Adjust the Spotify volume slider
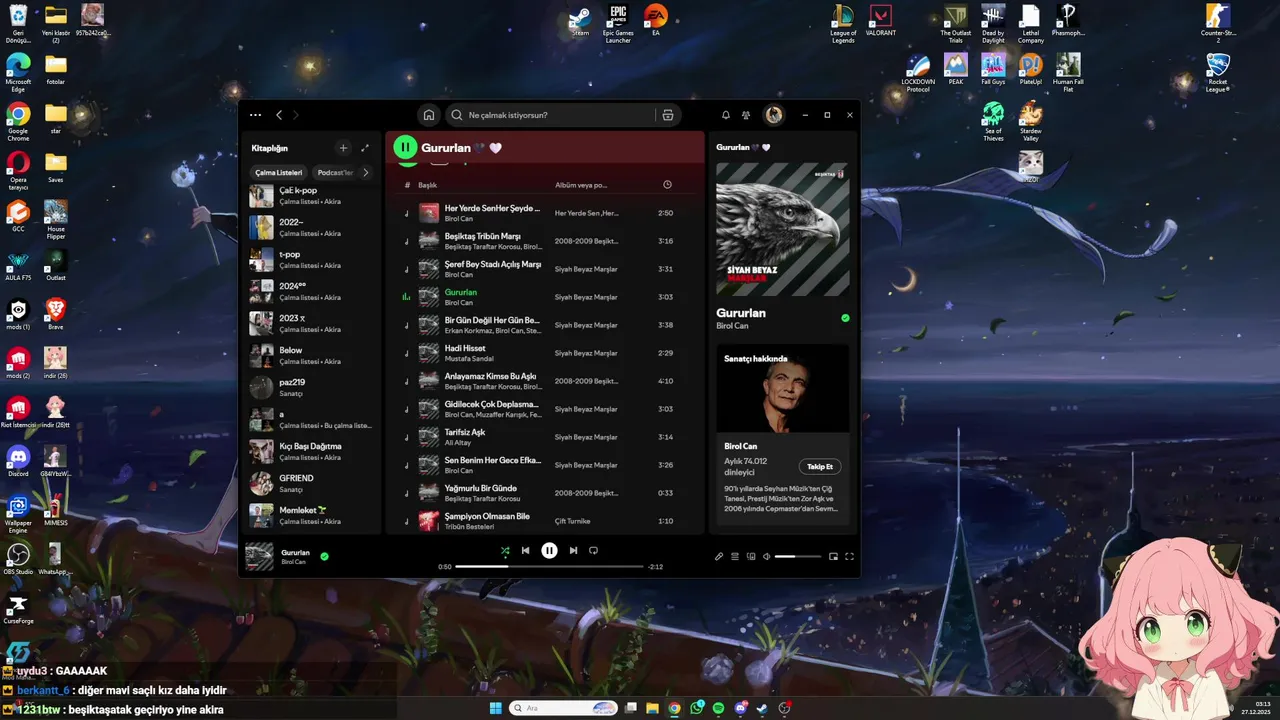 point(797,556)
